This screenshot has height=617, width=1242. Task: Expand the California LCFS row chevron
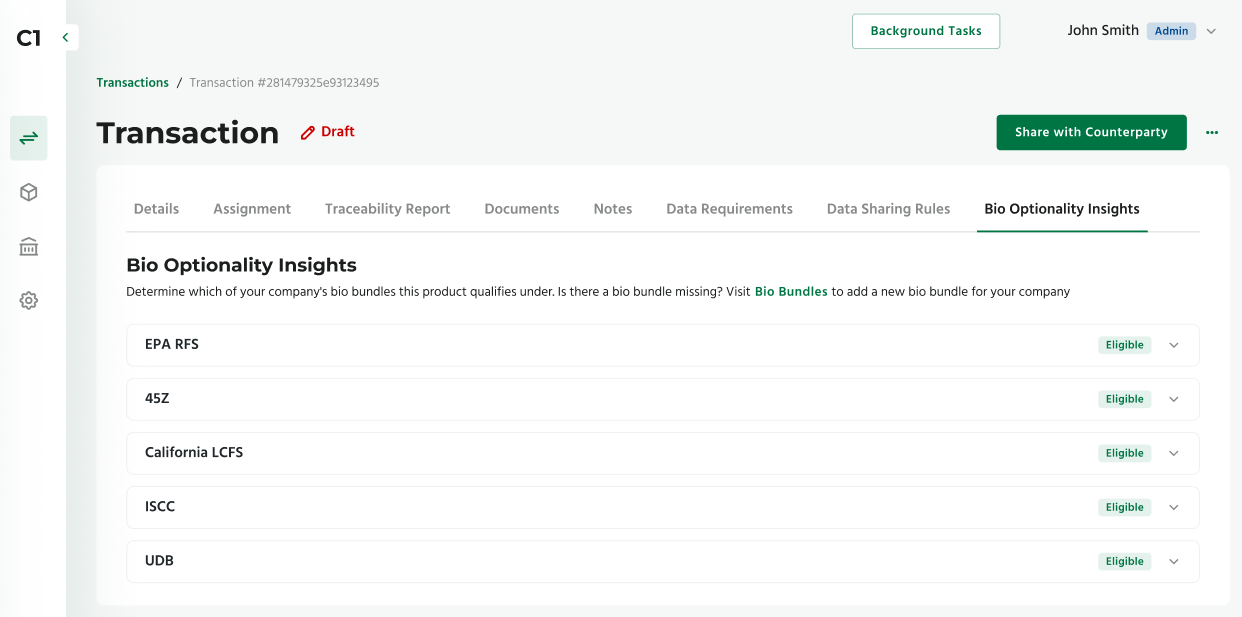tap(1174, 453)
